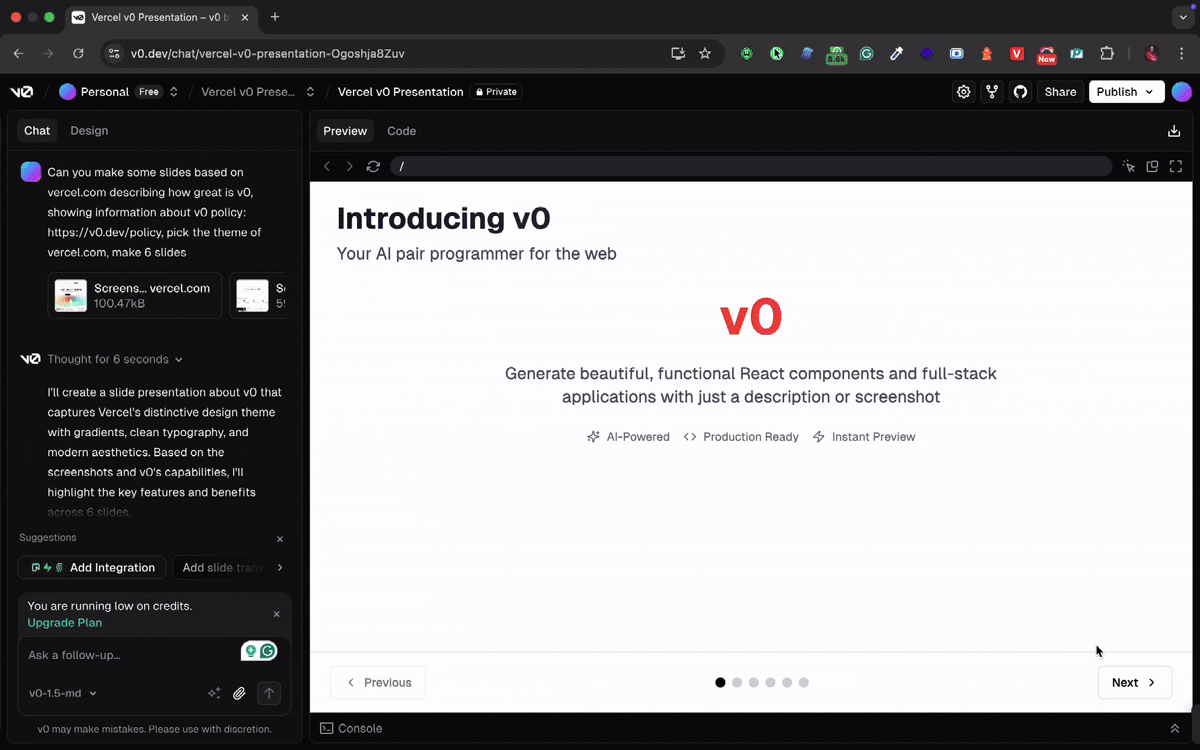Open project settings gear icon
The width and height of the screenshot is (1200, 750).
tap(964, 92)
